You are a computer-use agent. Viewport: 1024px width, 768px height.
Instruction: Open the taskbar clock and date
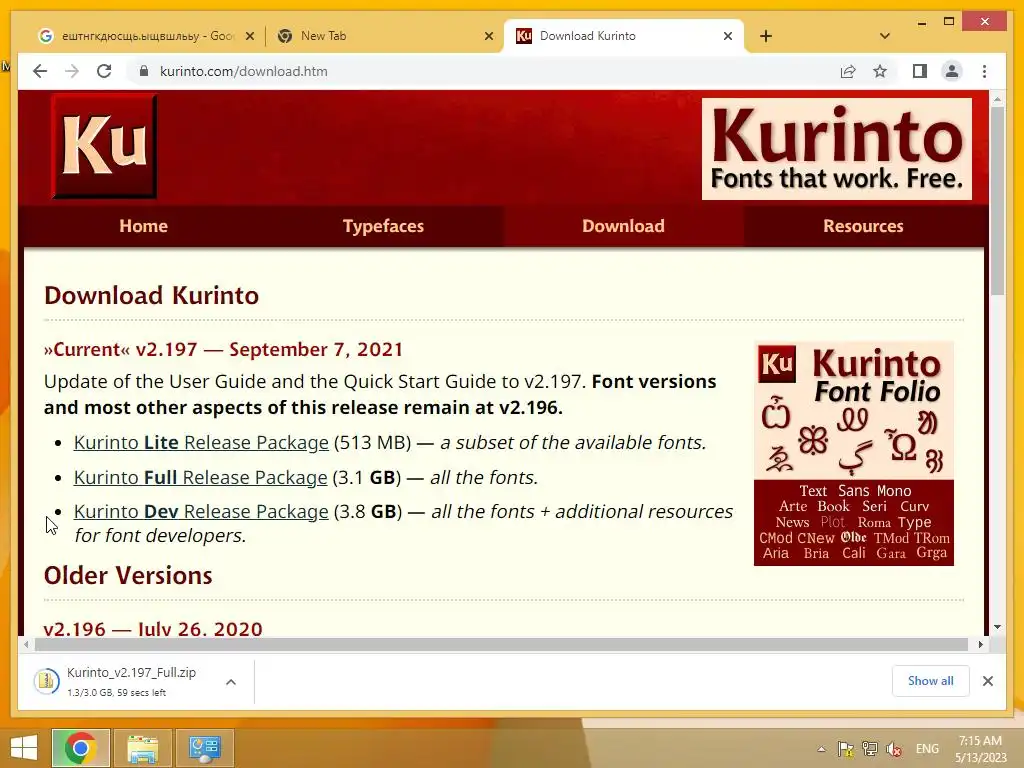(x=981, y=749)
